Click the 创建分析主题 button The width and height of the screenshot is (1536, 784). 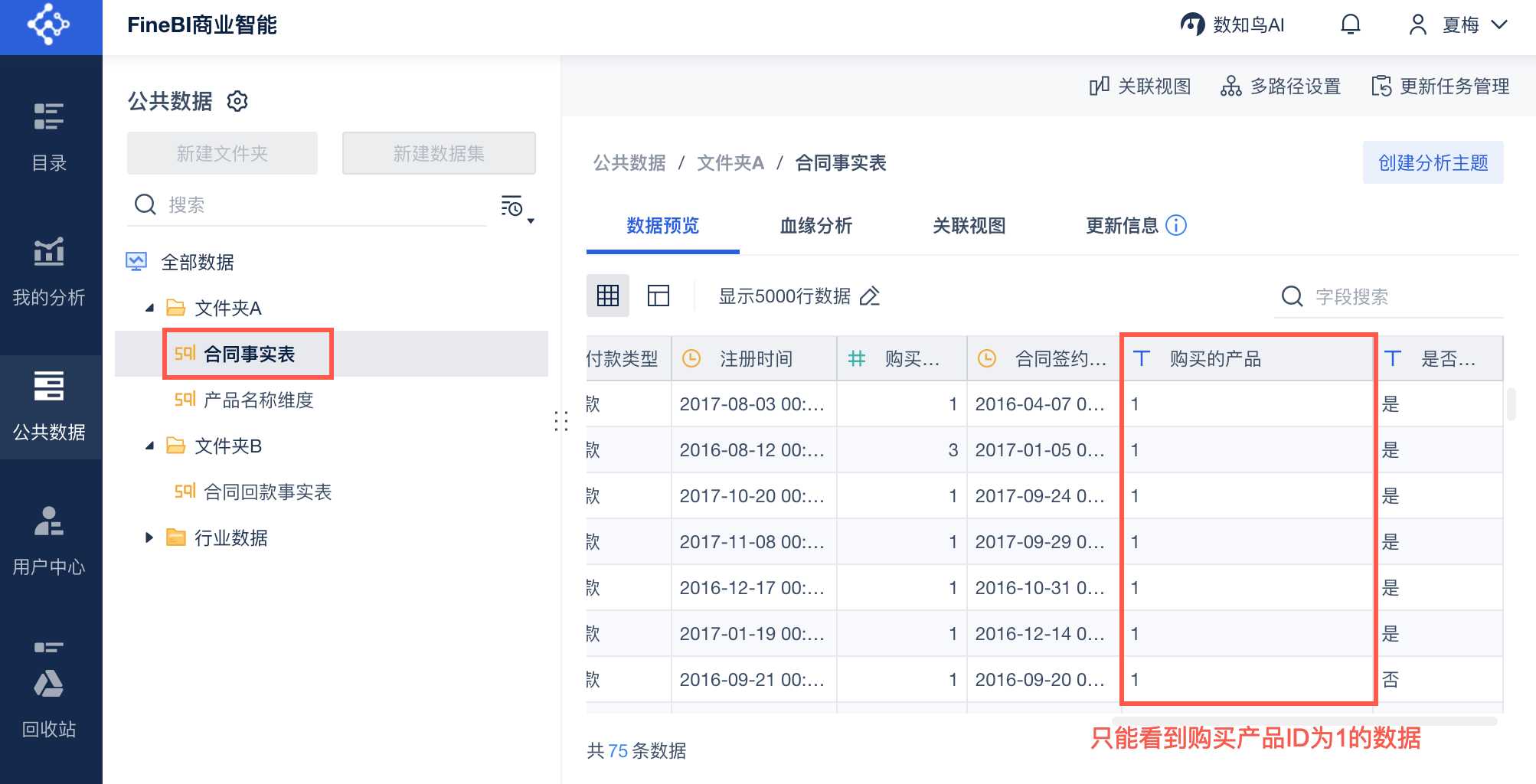pyautogui.click(x=1433, y=162)
